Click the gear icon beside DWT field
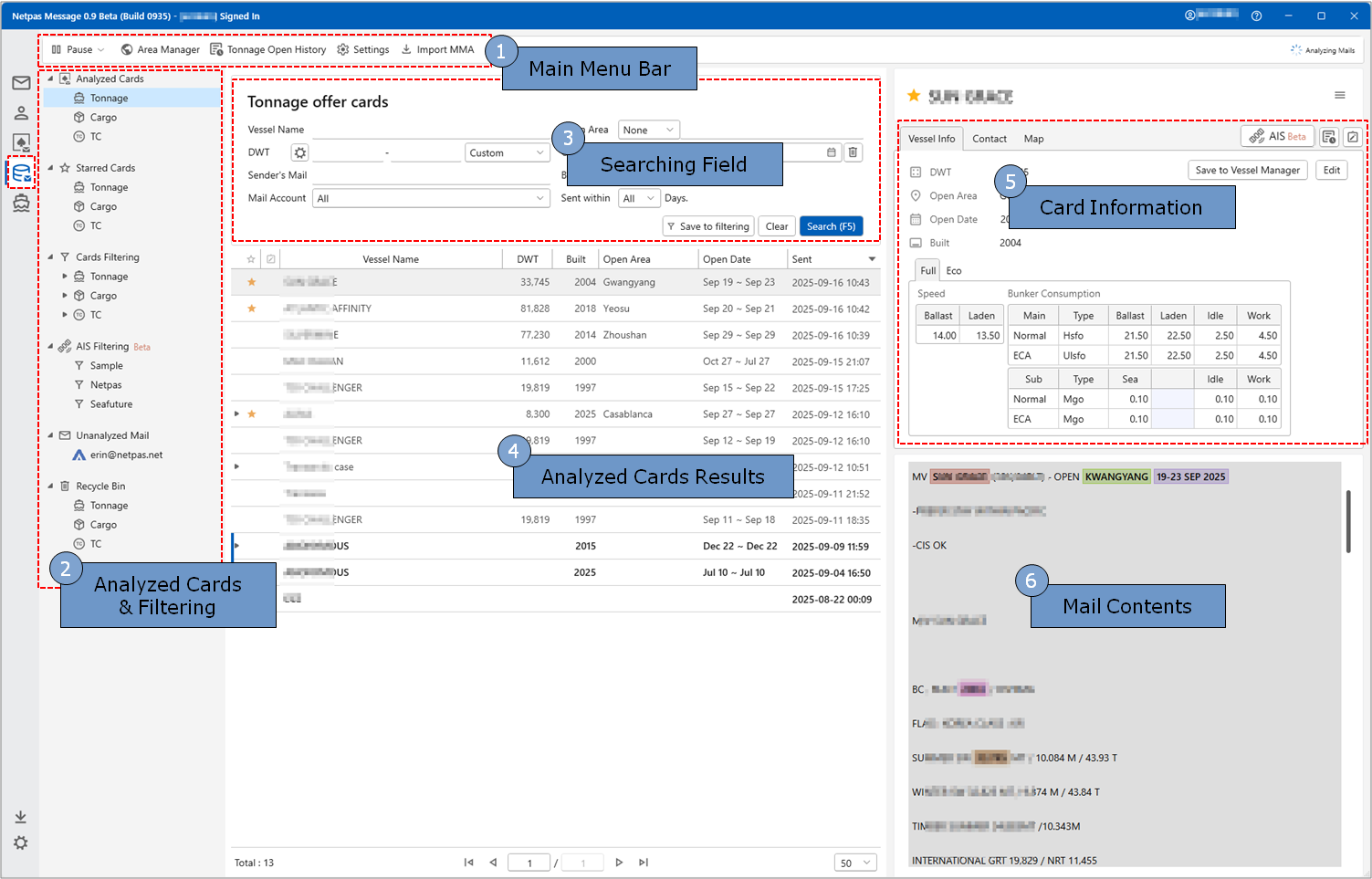 pos(299,152)
